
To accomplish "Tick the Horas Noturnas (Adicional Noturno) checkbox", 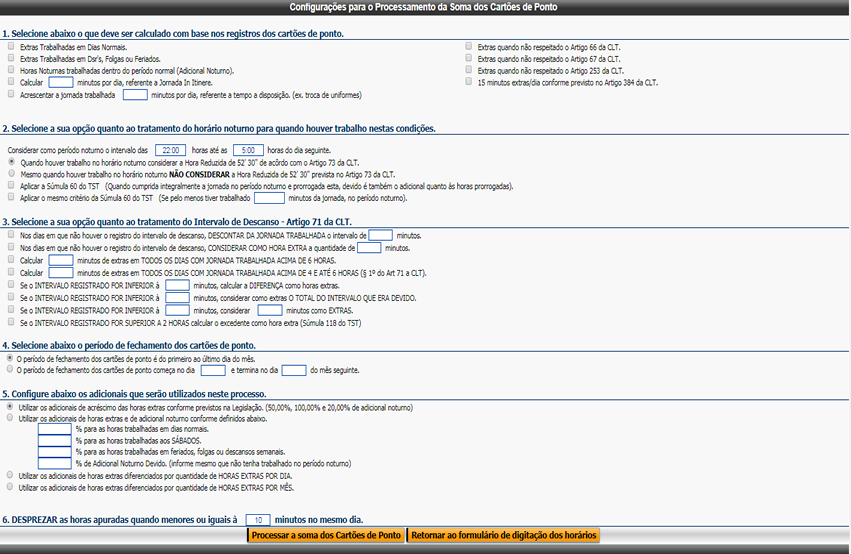I will tap(11, 70).
